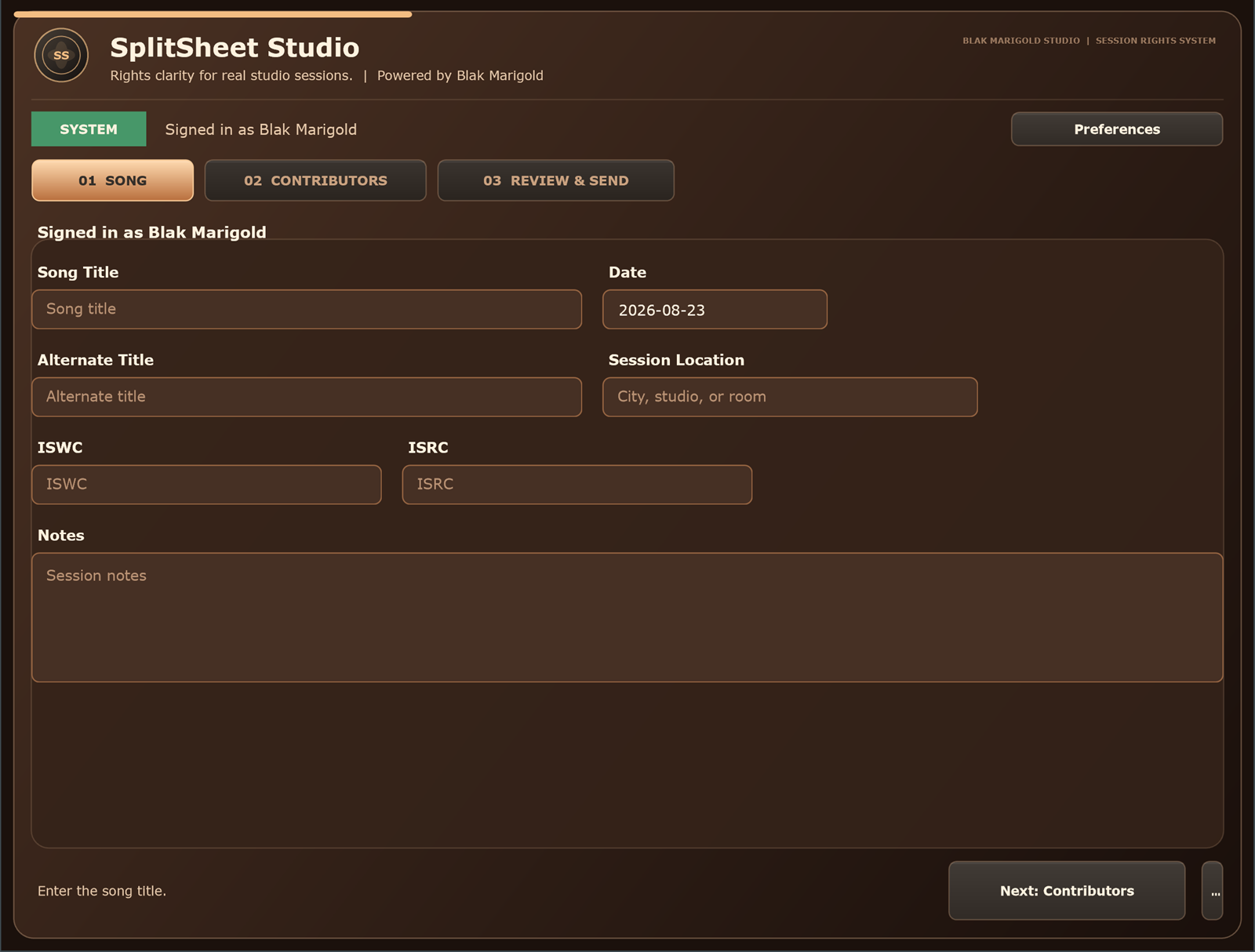
Task: Click the 'Notes' field label
Action: [61, 536]
